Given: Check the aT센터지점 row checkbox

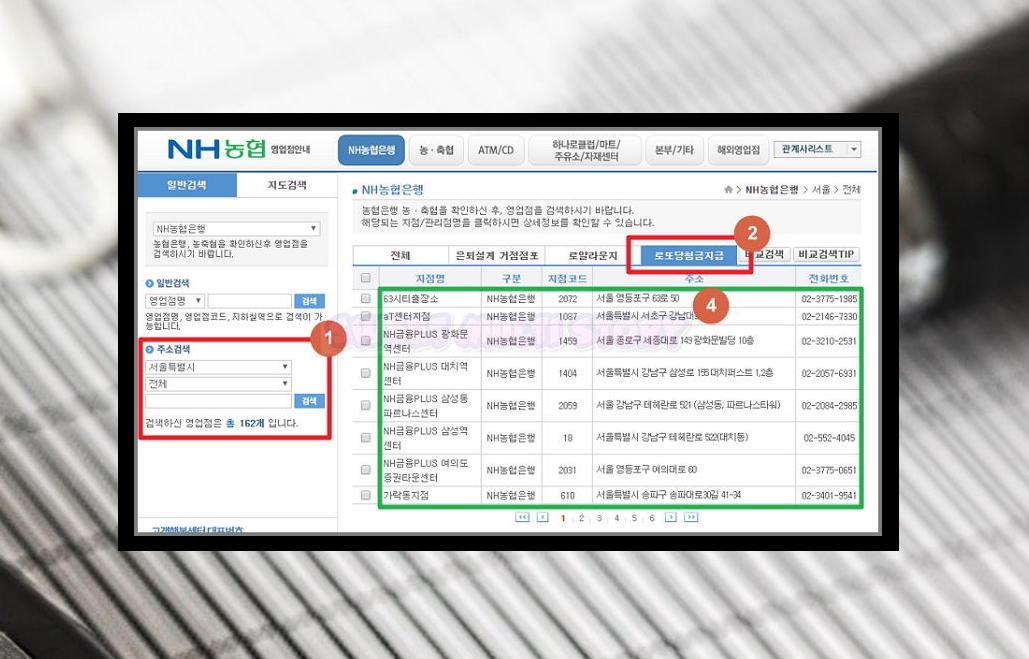Looking at the screenshot, I should 366,316.
